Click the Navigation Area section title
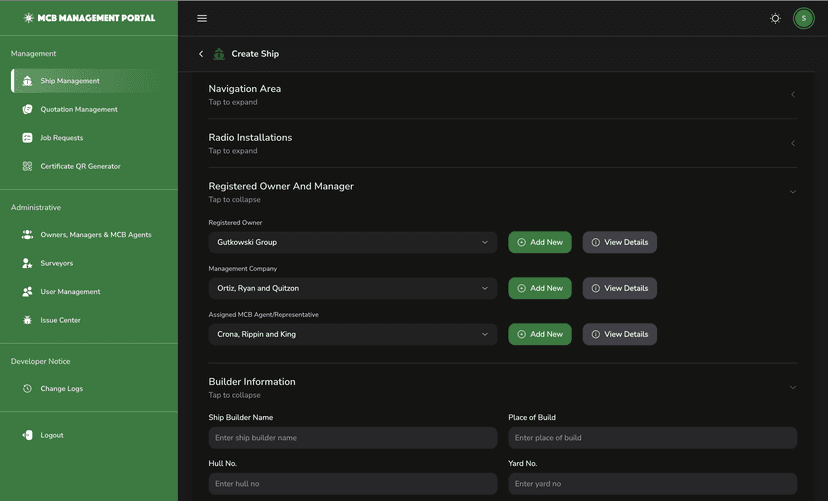This screenshot has height=501, width=828. click(x=244, y=89)
